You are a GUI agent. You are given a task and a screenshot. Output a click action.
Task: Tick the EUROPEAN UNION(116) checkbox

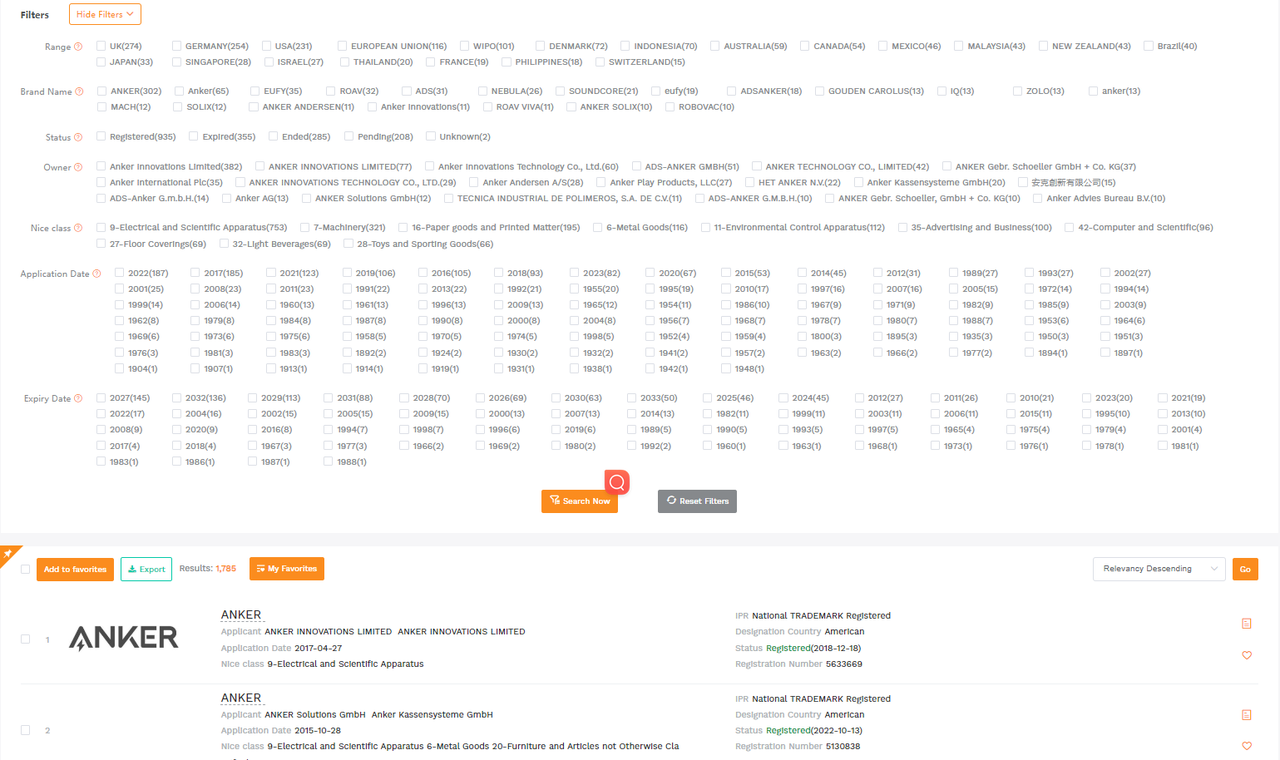343,46
